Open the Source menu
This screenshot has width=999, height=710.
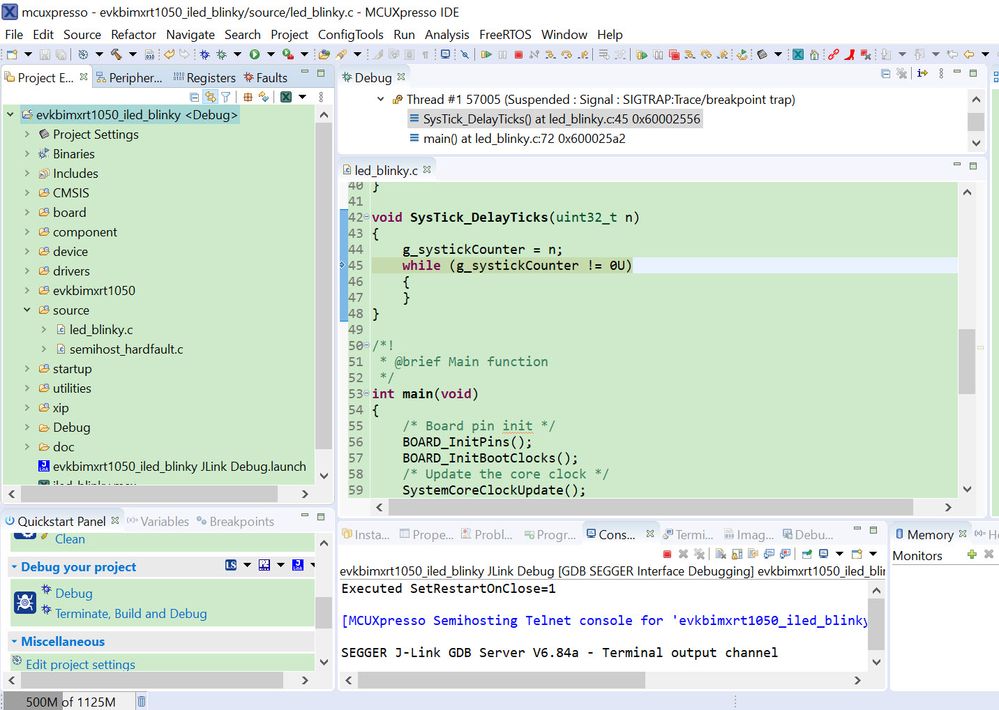coord(82,34)
